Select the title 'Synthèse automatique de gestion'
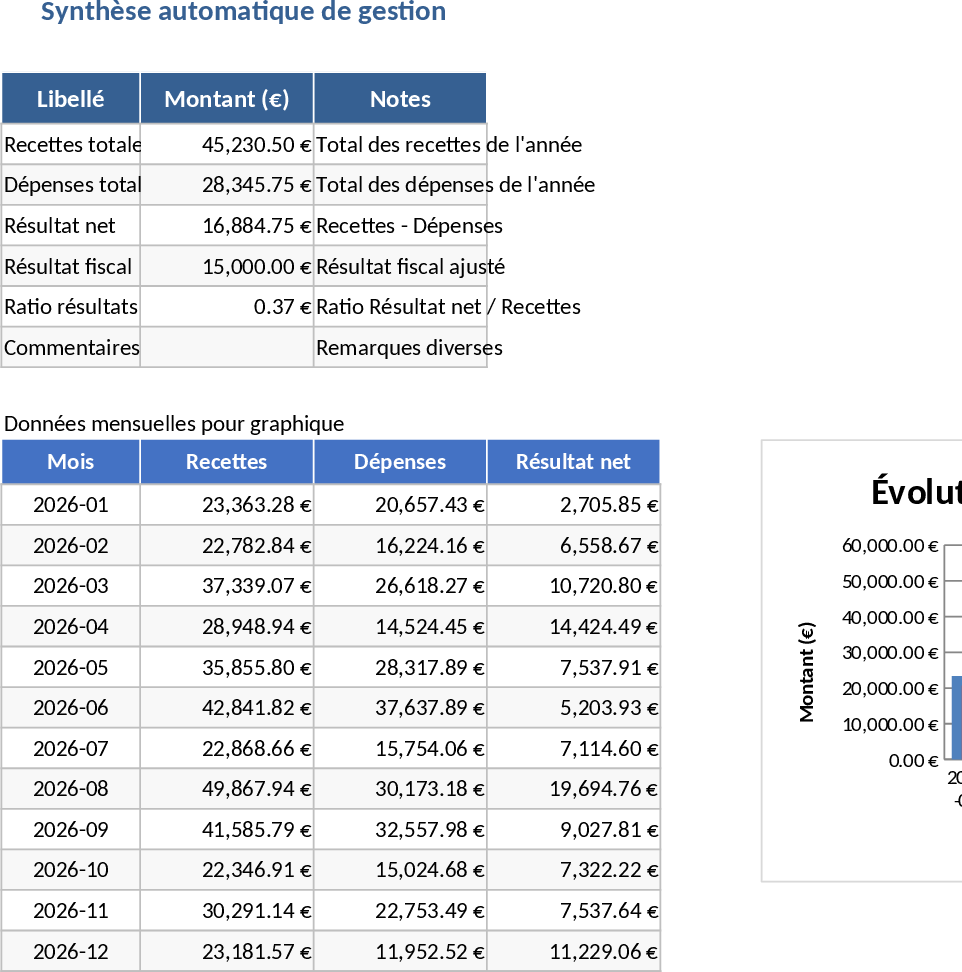Viewport: 962px width, 972px height. click(243, 12)
